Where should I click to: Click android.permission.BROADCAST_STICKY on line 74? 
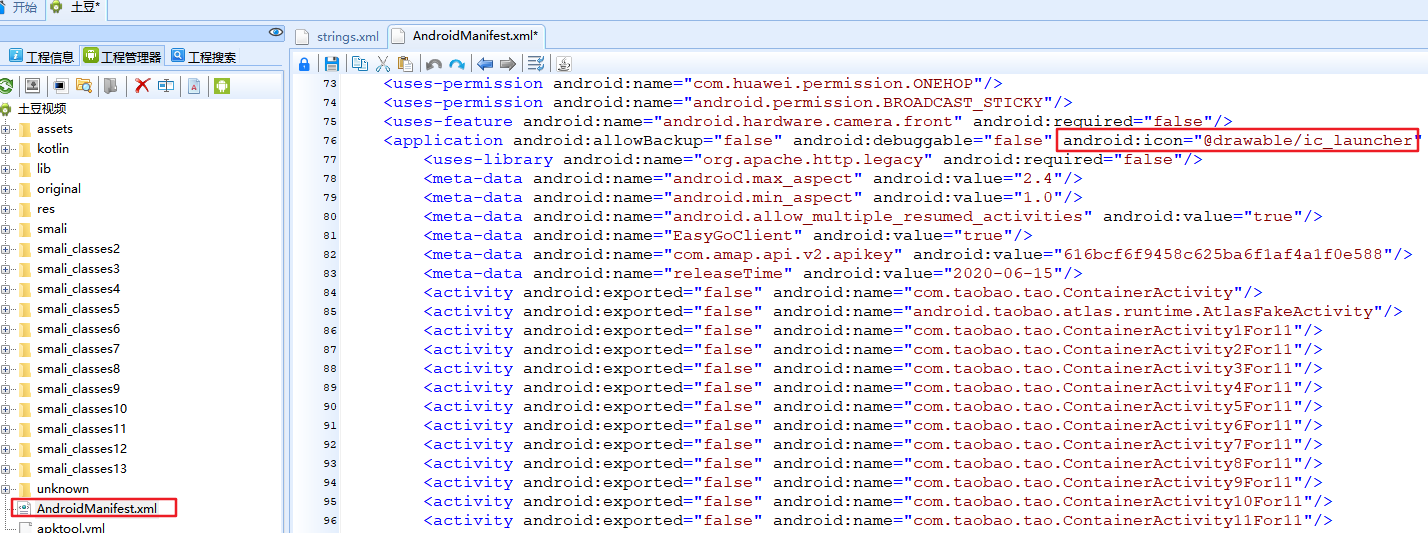(x=868, y=103)
